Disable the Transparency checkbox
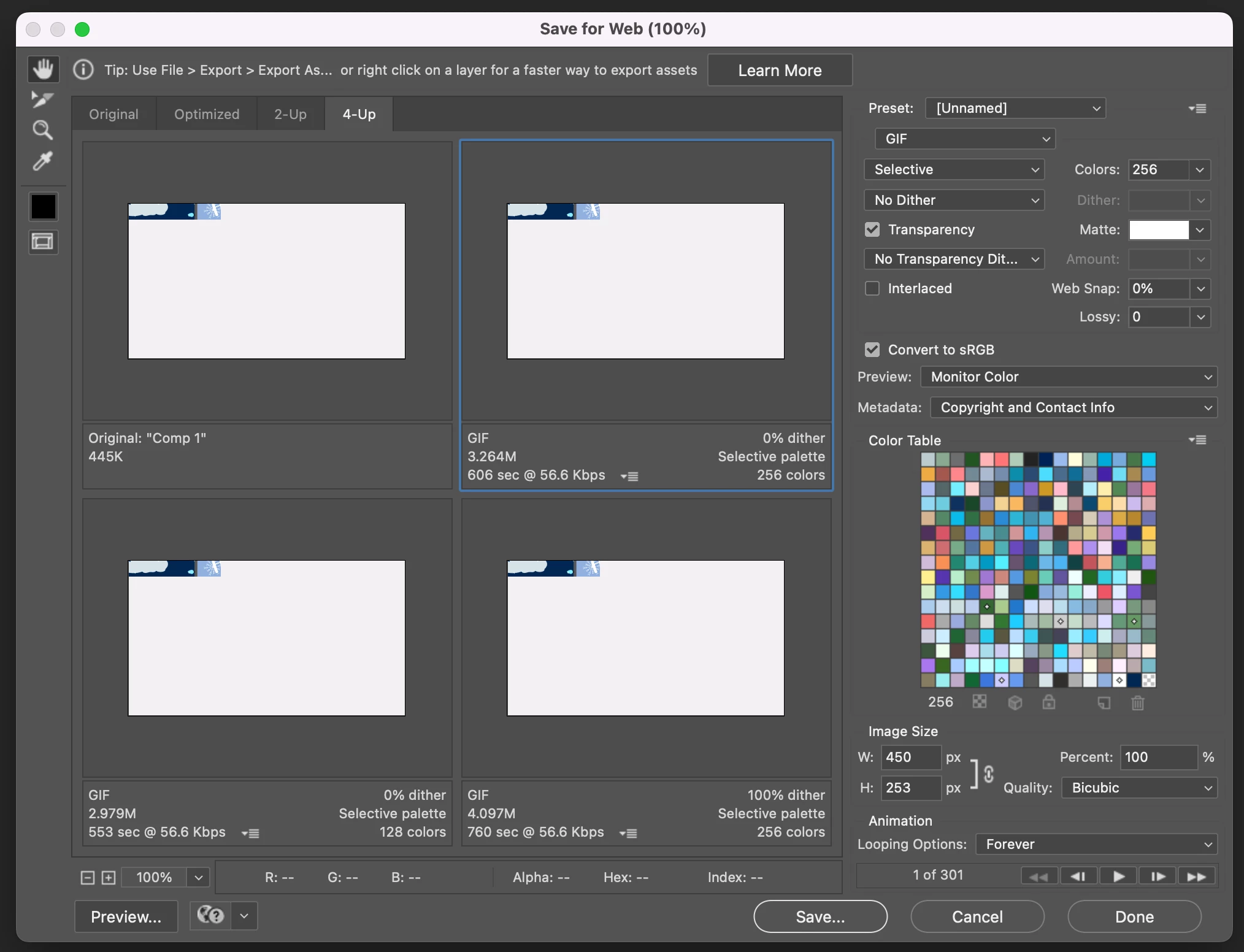Image resolution: width=1244 pixels, height=952 pixels. pyautogui.click(x=872, y=229)
